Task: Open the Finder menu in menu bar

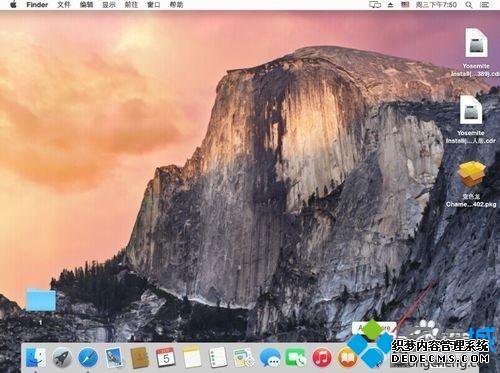Action: [x=37, y=5]
